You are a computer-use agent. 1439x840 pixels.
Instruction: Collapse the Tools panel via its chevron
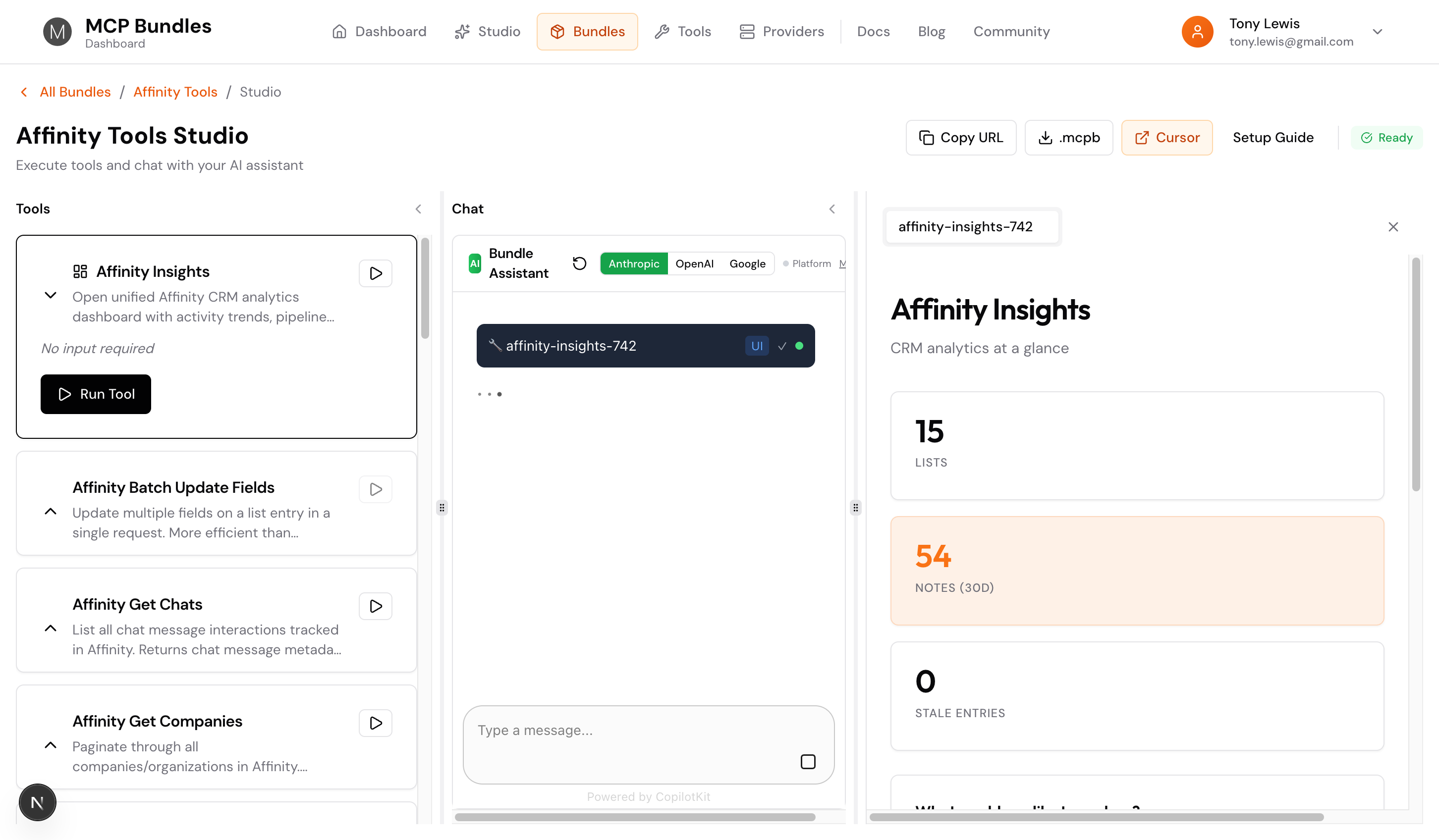[419, 209]
